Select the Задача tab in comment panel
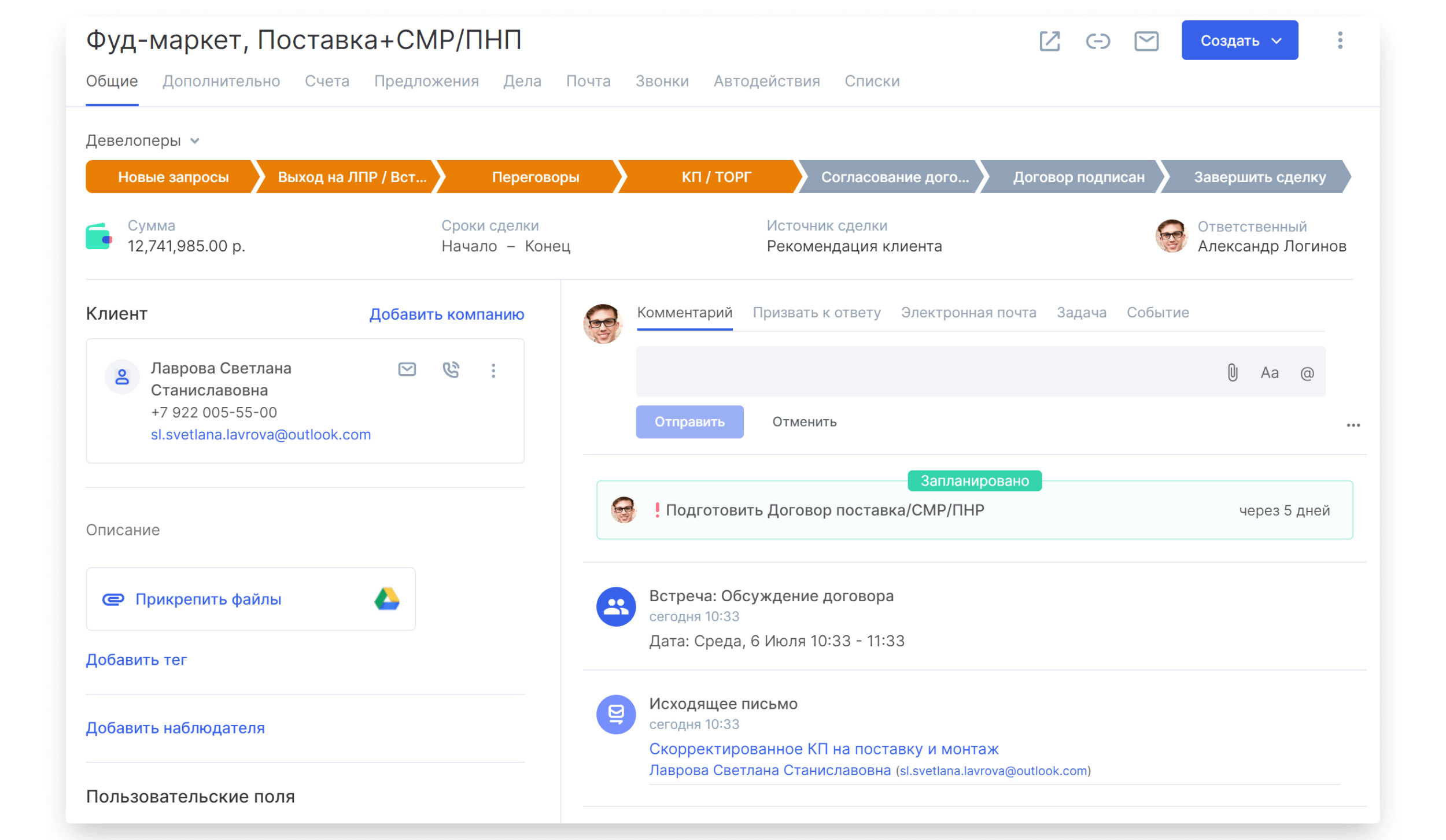This screenshot has height=840, width=1446. [x=1081, y=313]
